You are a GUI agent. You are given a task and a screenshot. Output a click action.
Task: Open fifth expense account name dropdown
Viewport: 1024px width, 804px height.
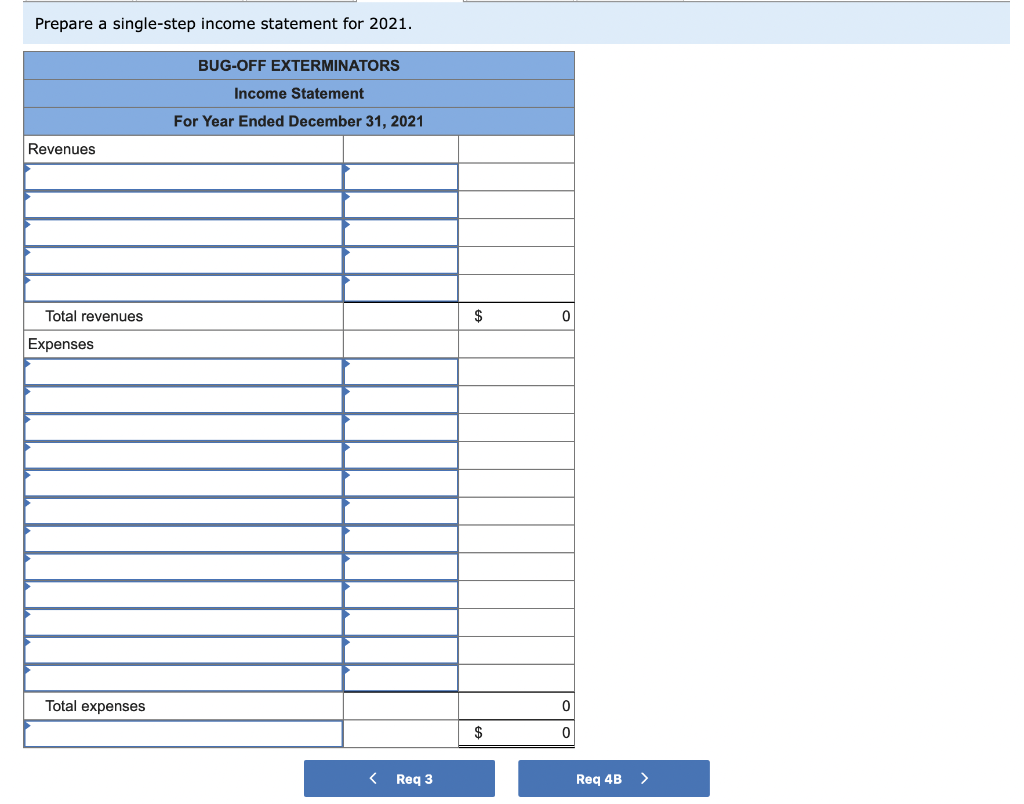(184, 483)
